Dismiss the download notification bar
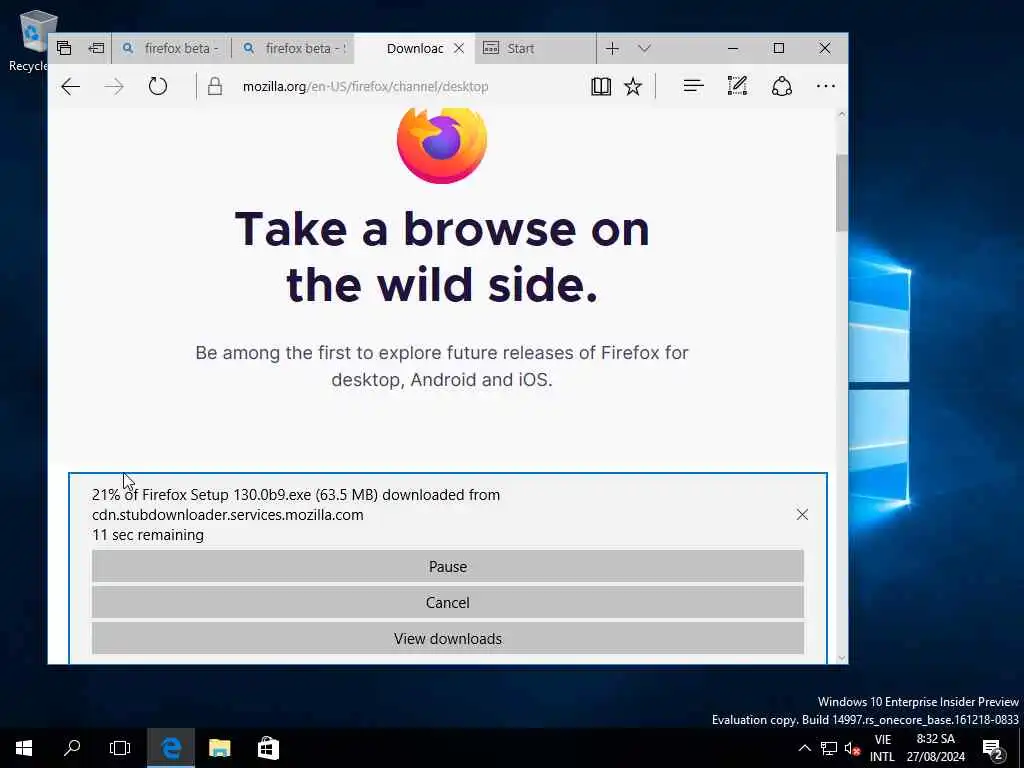The height and width of the screenshot is (768, 1024). click(802, 515)
